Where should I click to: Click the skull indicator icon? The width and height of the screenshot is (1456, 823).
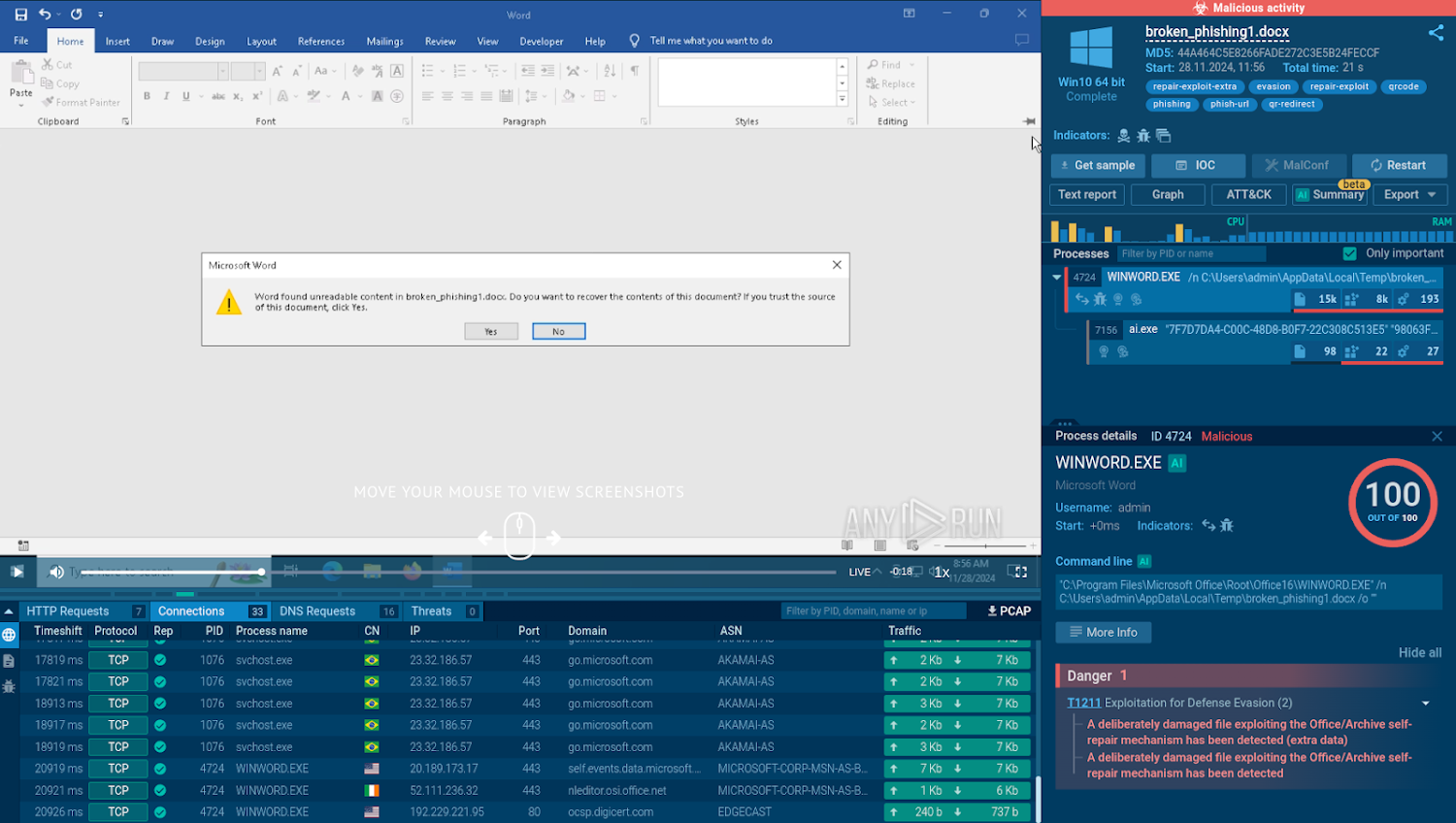[1124, 136]
